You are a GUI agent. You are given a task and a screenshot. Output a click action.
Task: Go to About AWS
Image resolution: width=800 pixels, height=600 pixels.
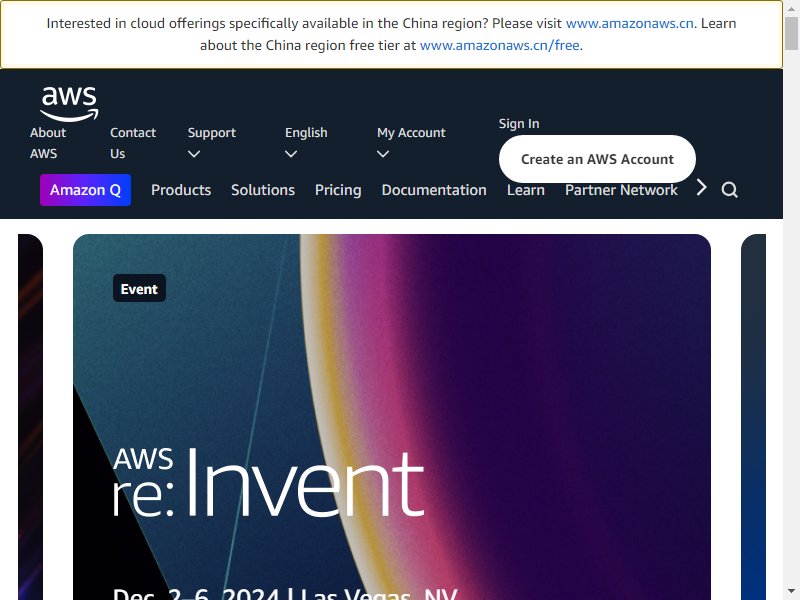(x=48, y=143)
